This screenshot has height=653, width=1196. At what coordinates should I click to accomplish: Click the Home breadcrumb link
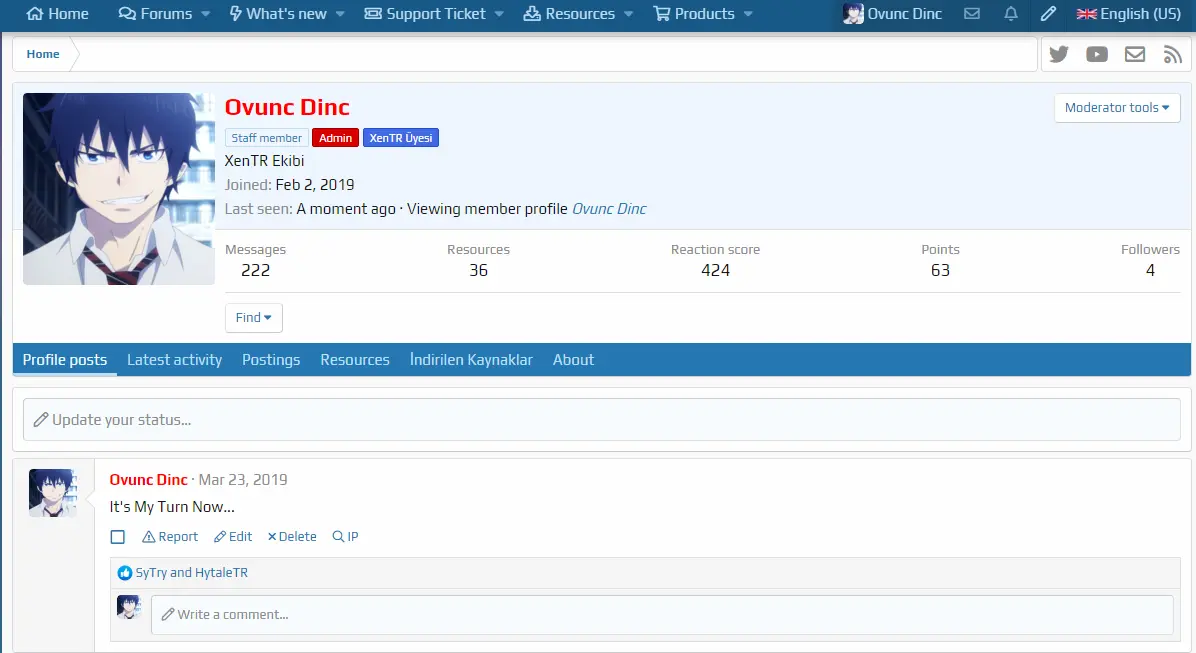click(x=43, y=54)
